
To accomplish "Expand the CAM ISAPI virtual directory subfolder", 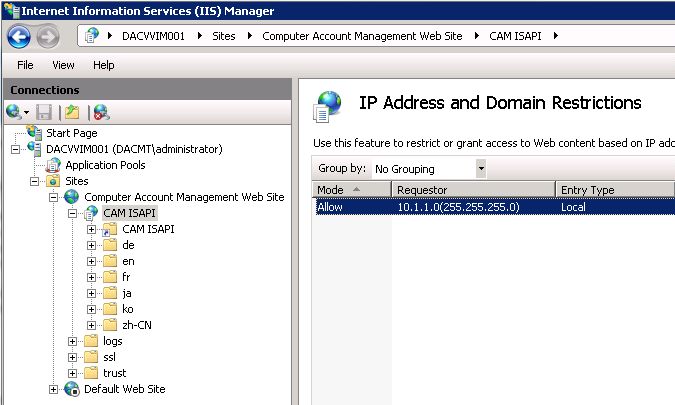I will (91, 229).
